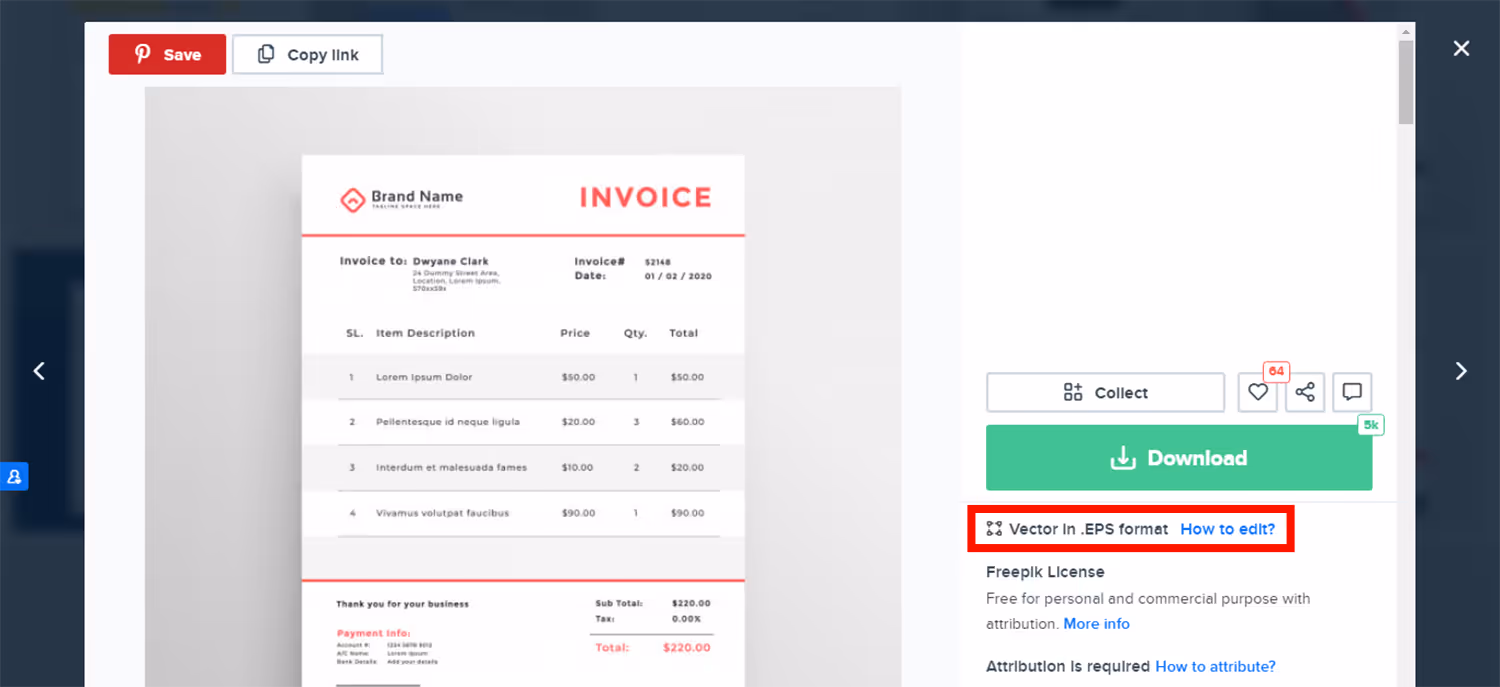Open the blue profile icon on left edge

tap(14, 477)
